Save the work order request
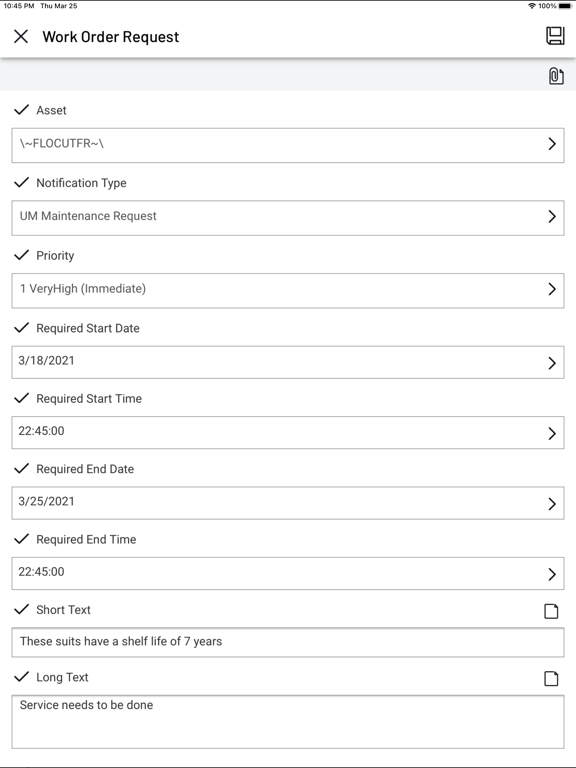The width and height of the screenshot is (576, 768). [x=555, y=36]
